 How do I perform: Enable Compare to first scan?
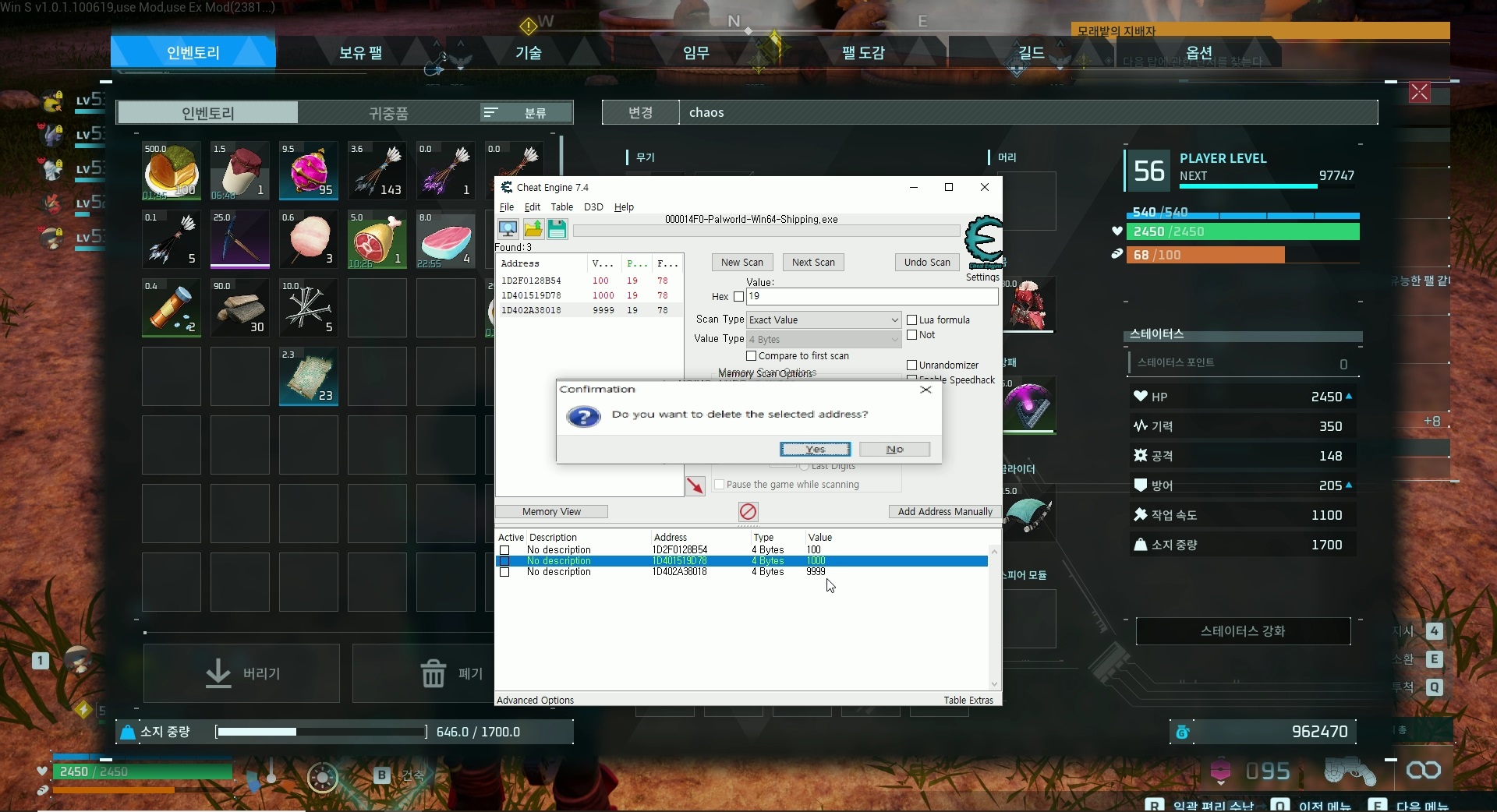[x=752, y=356]
